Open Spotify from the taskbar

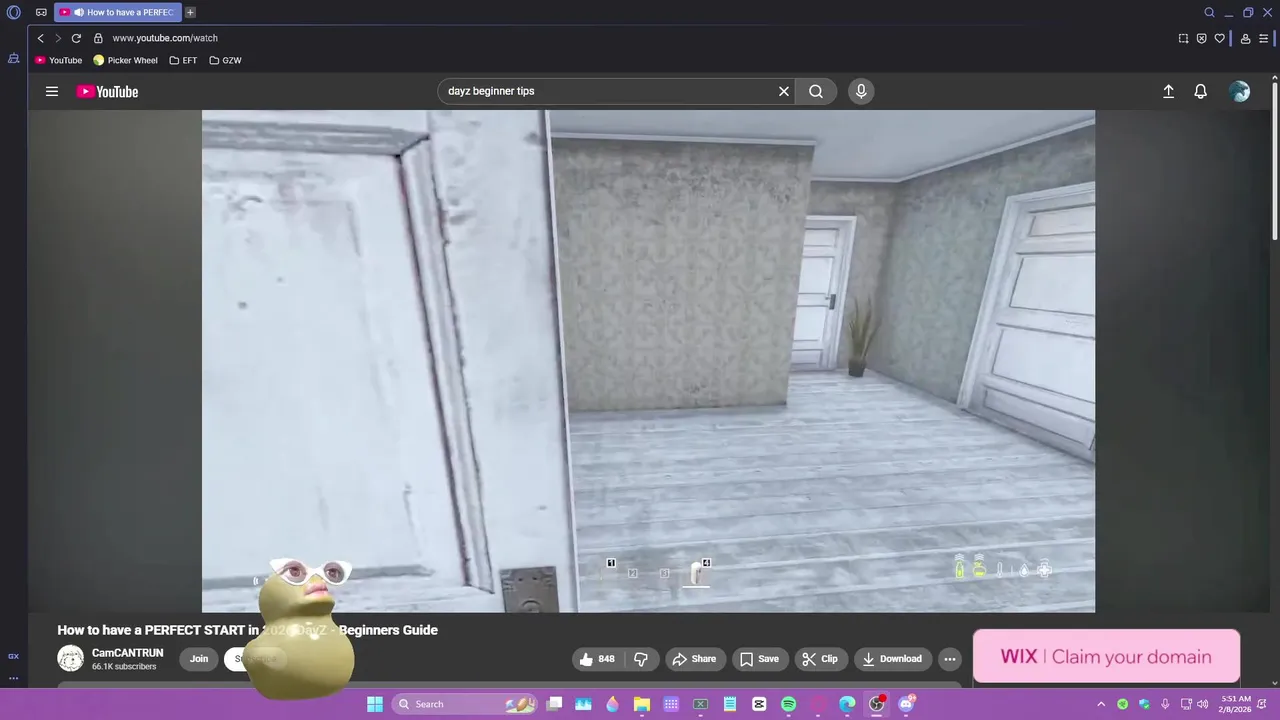click(788, 704)
